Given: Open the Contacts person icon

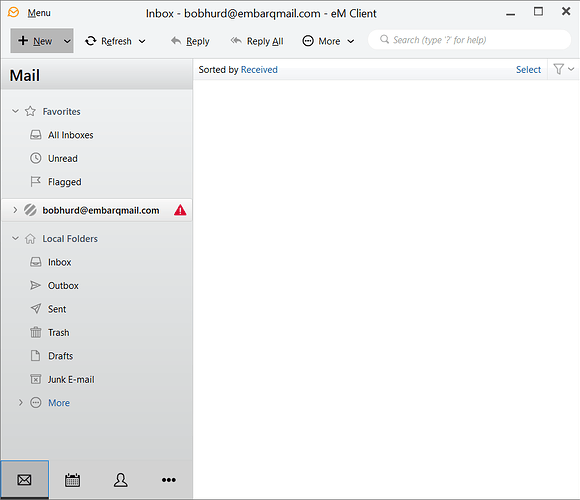Looking at the screenshot, I should click(x=121, y=480).
